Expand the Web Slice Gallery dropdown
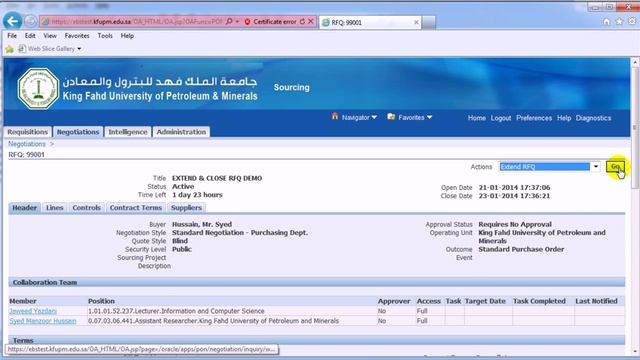Screen dimensions: 640x360 (x=79, y=49)
